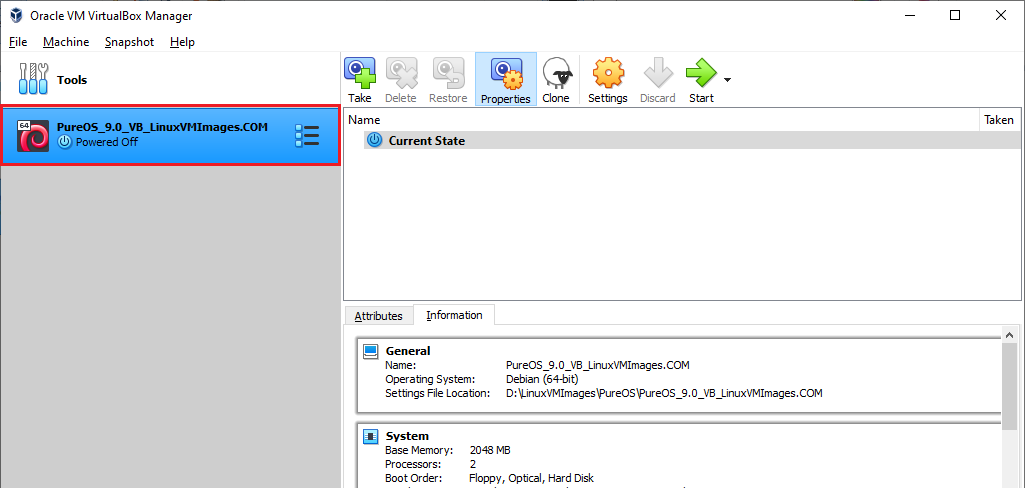Select the PureOS_9.0_VB_LinuxVMImages.COM machine entry

170,135
